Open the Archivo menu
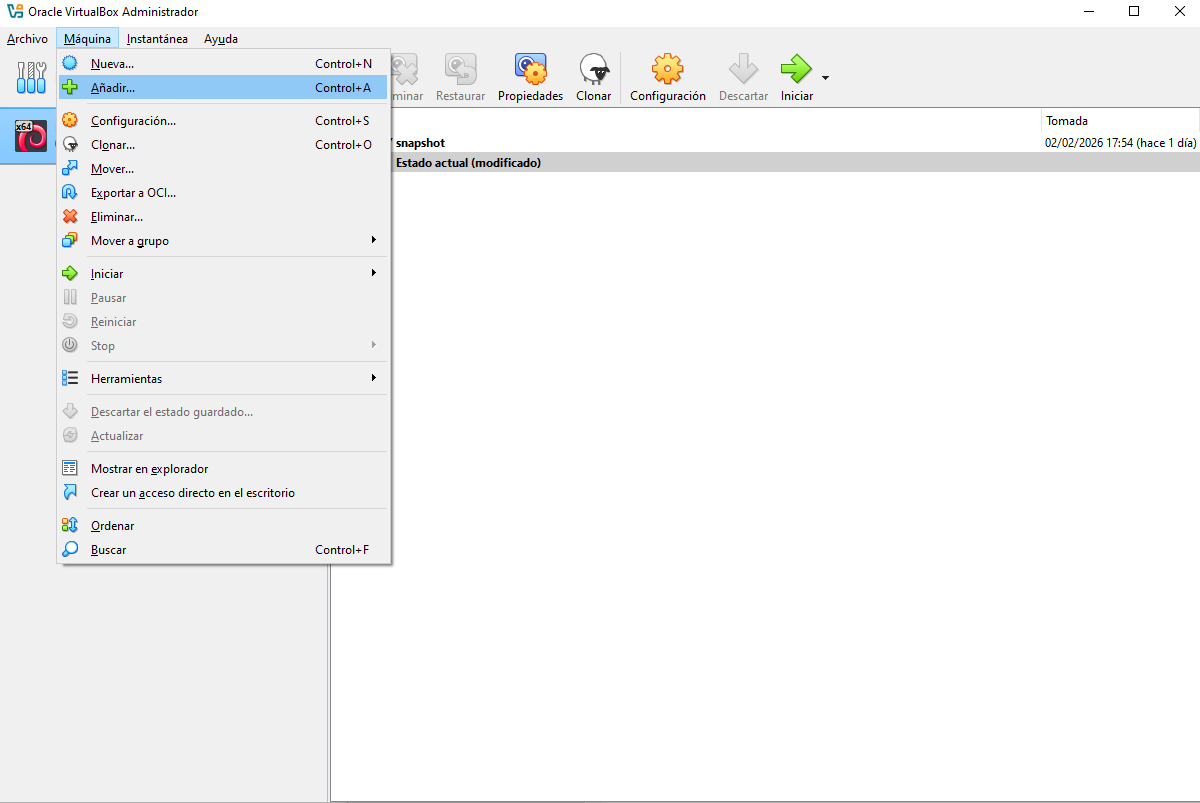1200x803 pixels. [27, 39]
